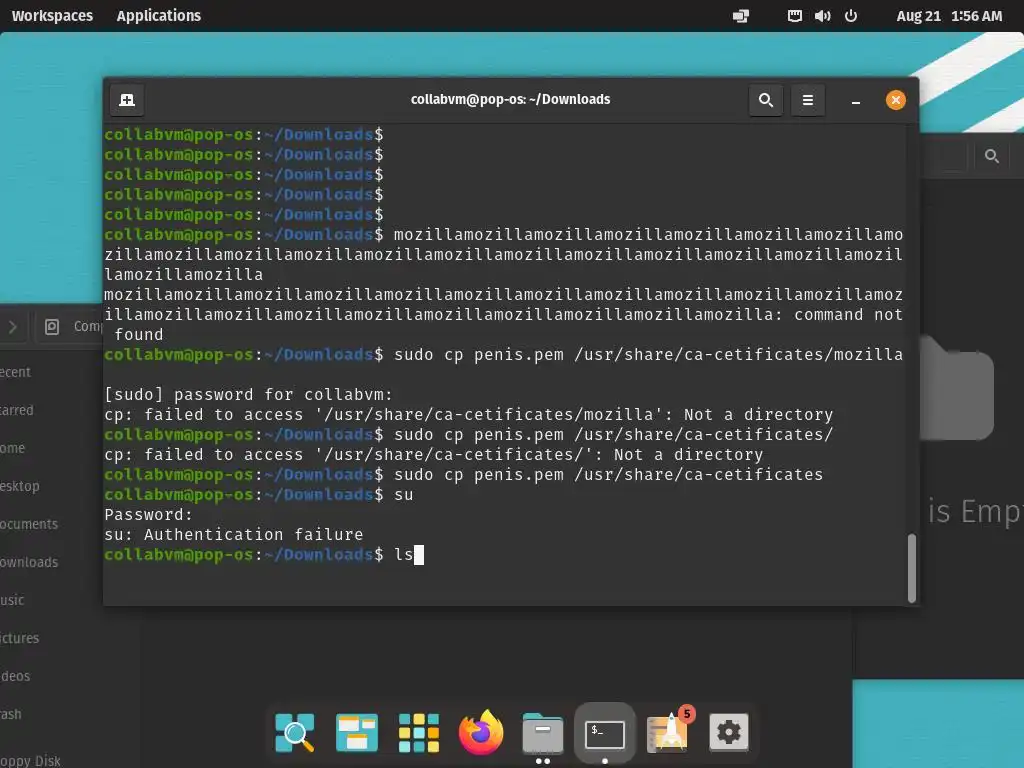Screen dimensions: 1024x768
Task: Select Trash in Files sidebar
Action: click(10, 714)
